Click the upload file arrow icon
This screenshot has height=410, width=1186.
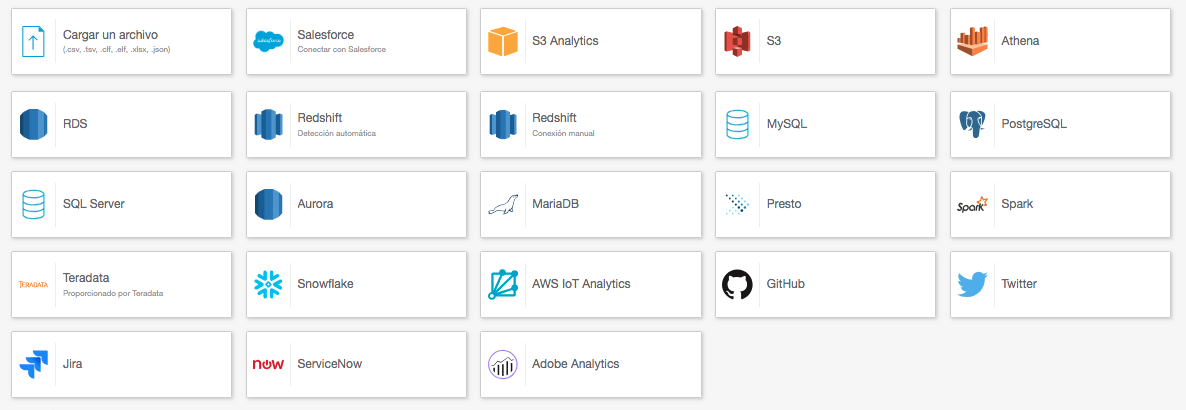33,41
